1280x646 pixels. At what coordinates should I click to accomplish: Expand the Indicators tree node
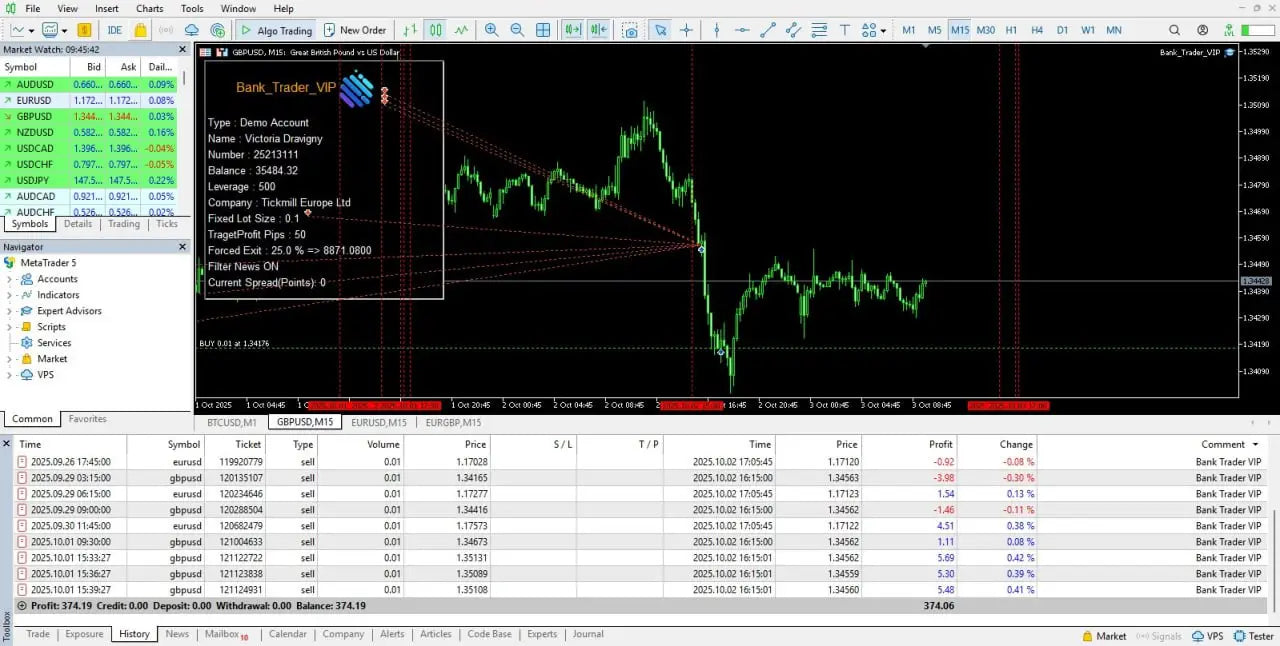[9, 295]
